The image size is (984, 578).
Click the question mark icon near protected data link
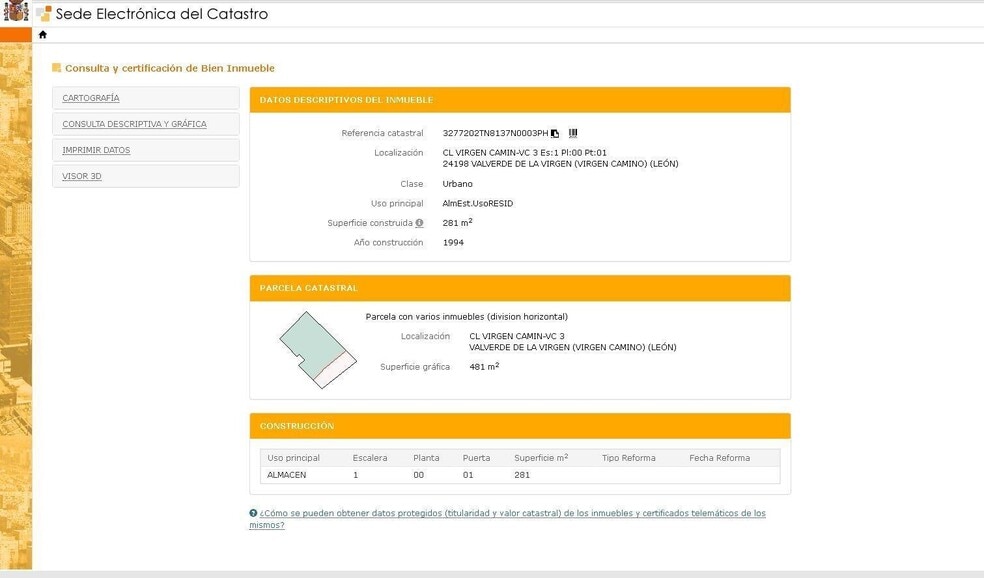253,512
